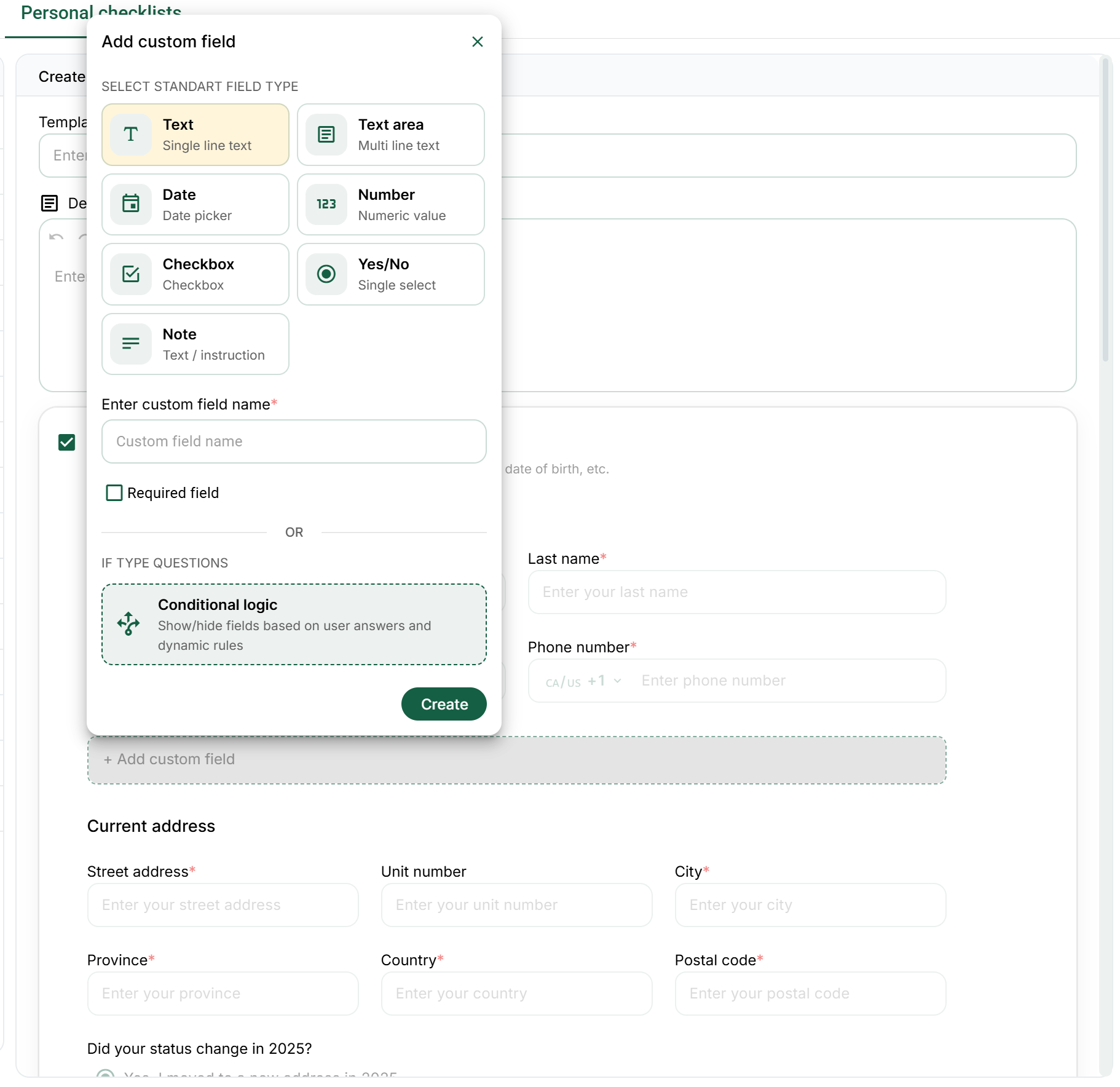Viewport: 1120px width, 1087px height.
Task: Click the Enter your postal code field
Action: tap(810, 994)
